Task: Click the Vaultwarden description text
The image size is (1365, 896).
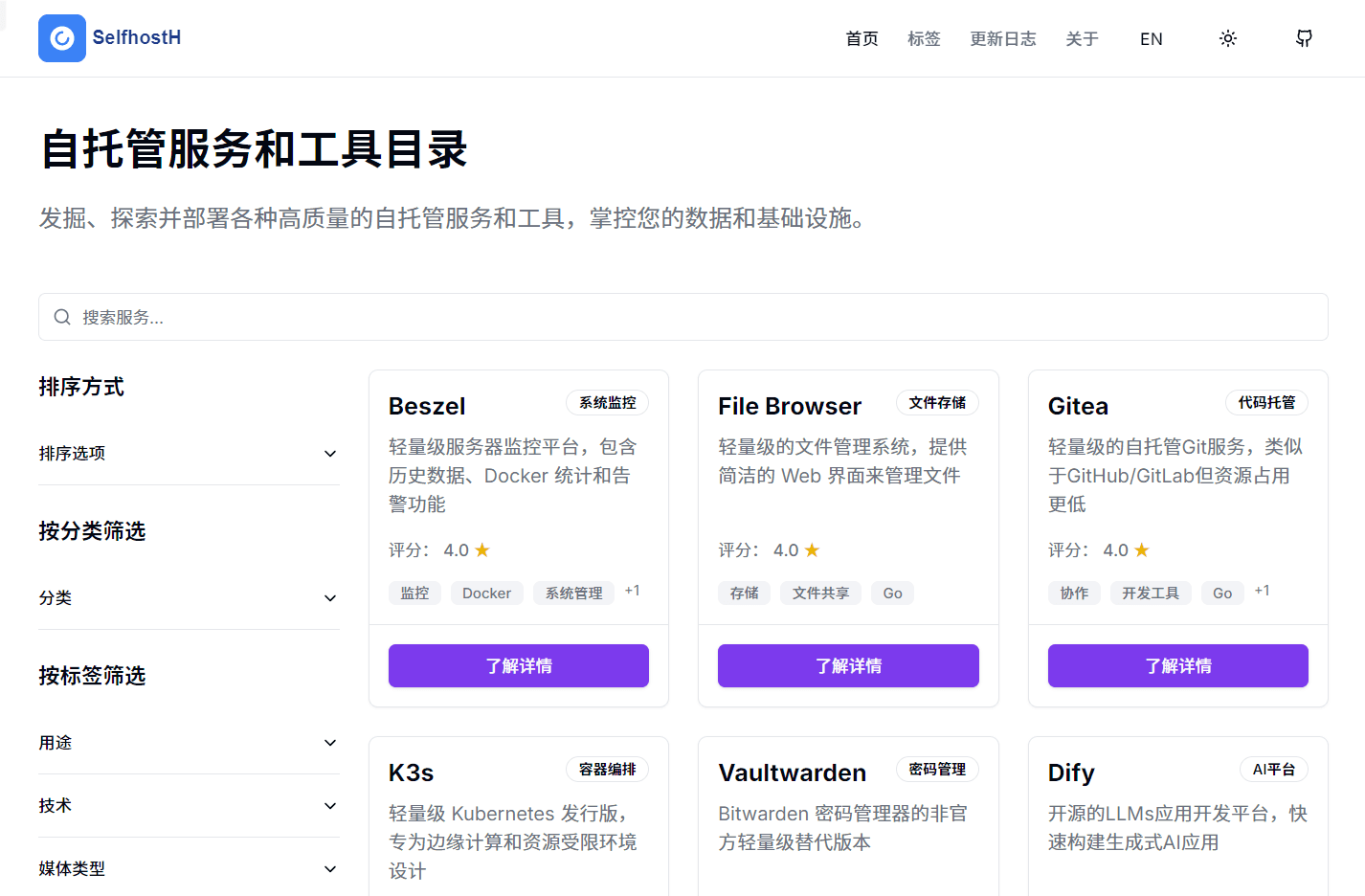Action: point(843,828)
